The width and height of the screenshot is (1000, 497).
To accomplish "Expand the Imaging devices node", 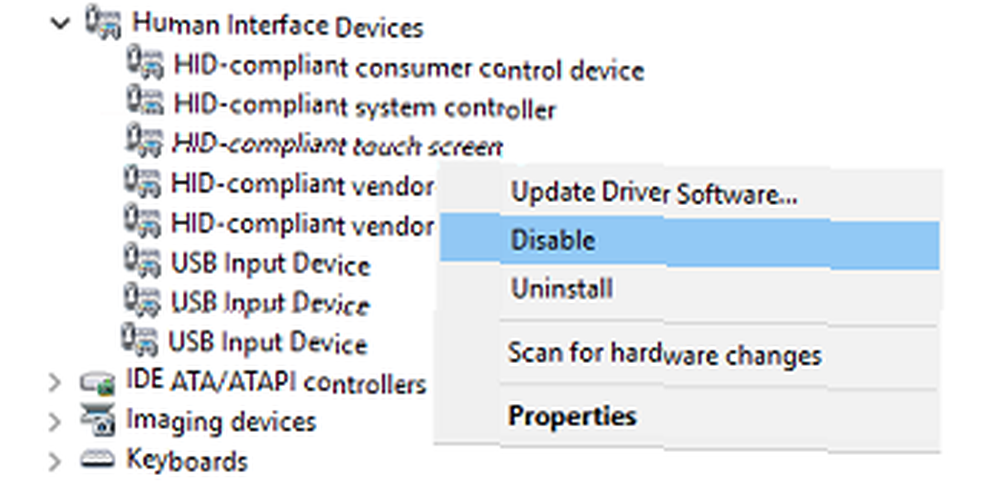I will [55, 422].
